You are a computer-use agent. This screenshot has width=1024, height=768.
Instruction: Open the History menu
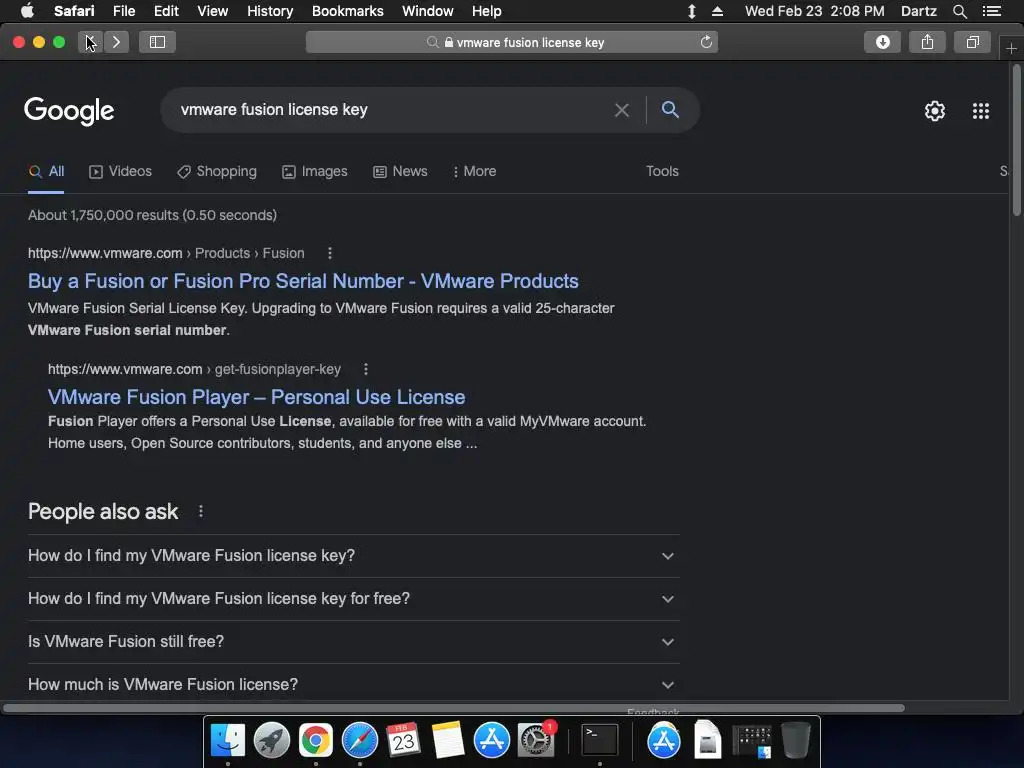tap(270, 11)
